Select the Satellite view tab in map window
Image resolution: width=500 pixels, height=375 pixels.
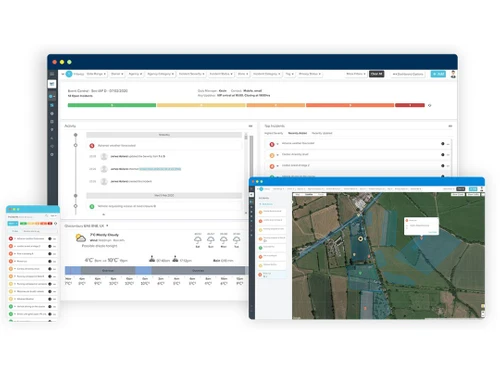pyautogui.click(x=309, y=194)
